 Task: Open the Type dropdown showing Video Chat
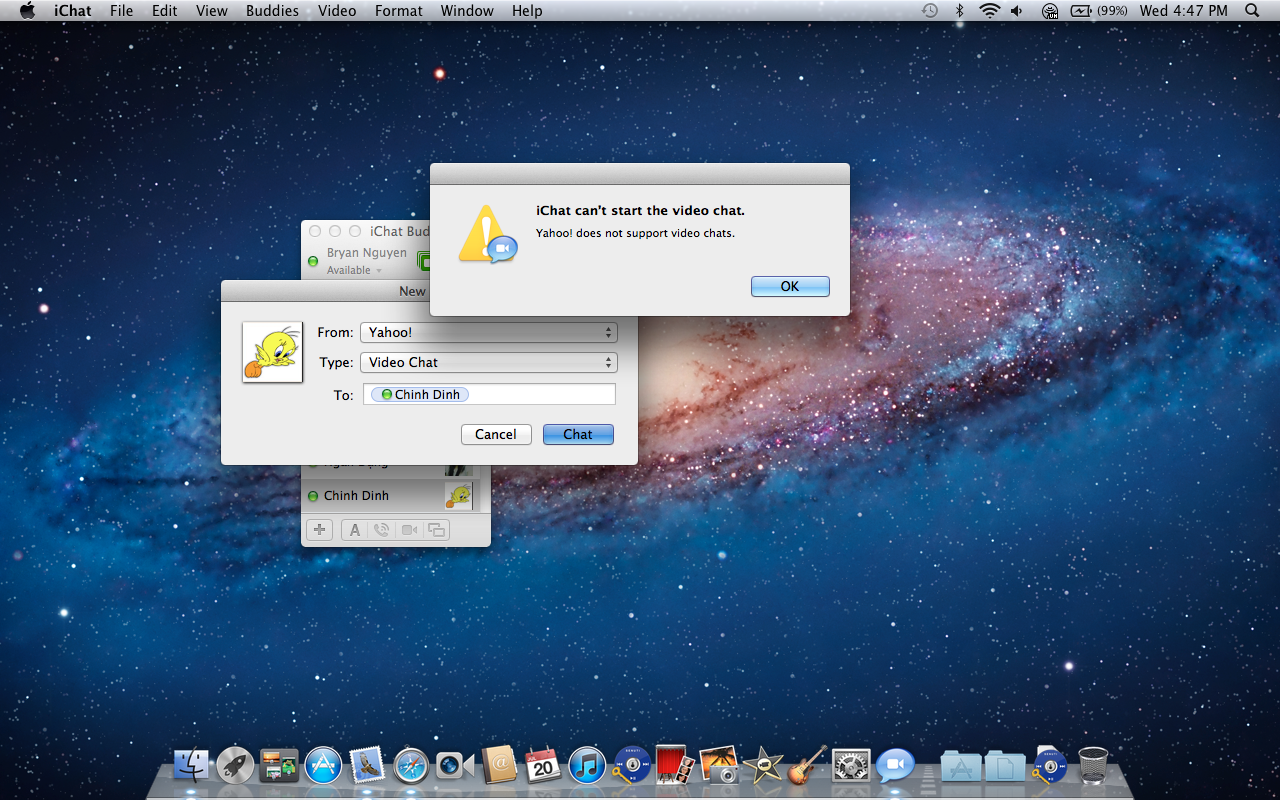tap(489, 362)
